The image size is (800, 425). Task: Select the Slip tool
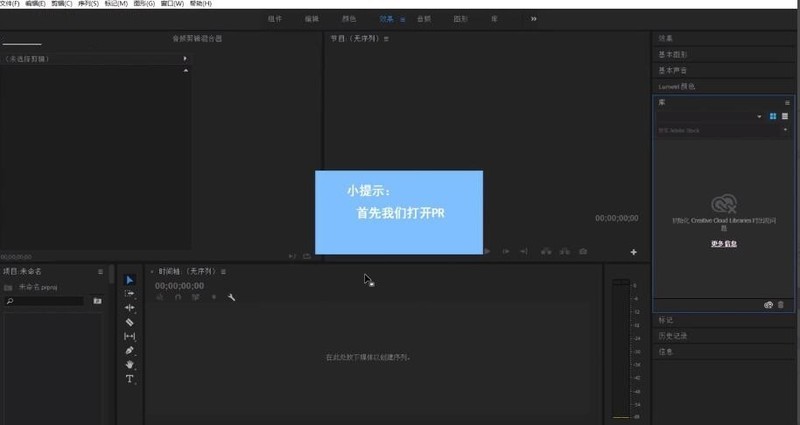point(129,336)
